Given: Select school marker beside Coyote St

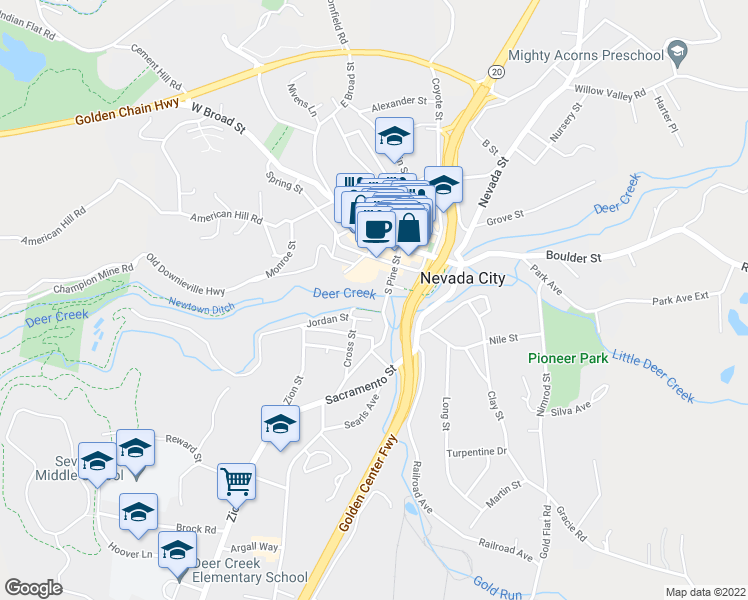Looking at the screenshot, I should (x=443, y=188).
